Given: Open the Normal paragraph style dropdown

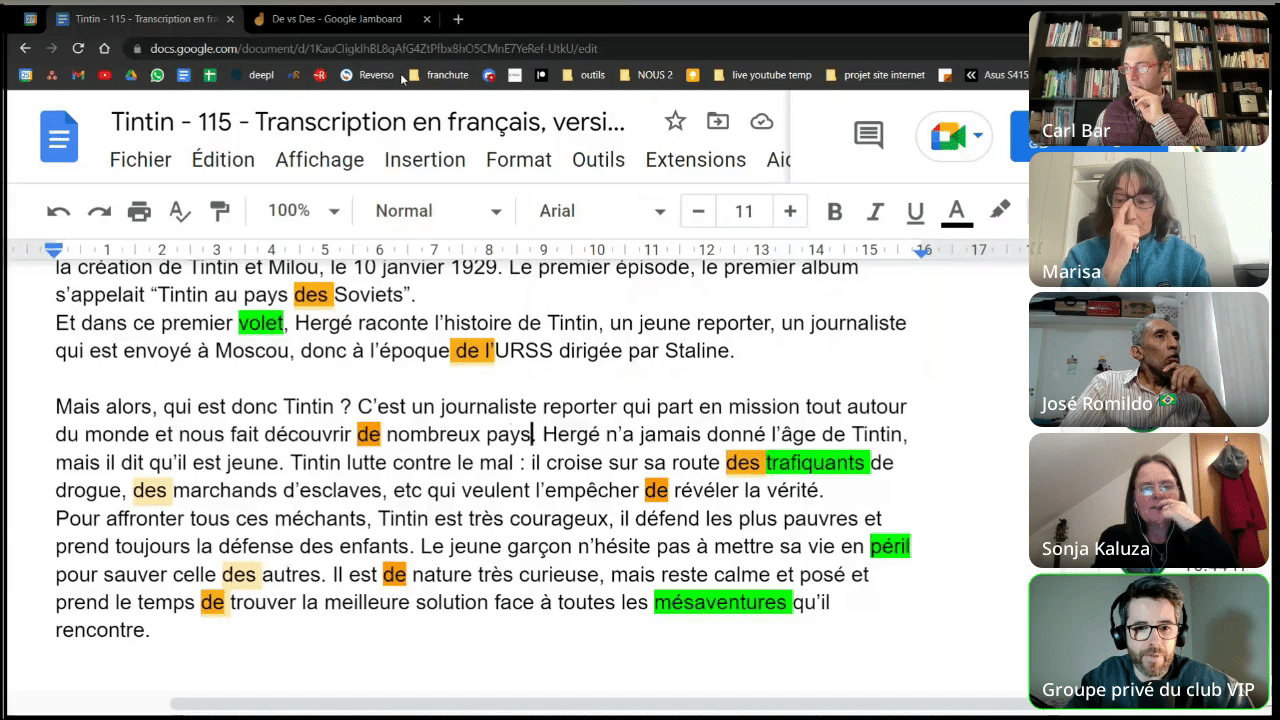Looking at the screenshot, I should [438, 211].
